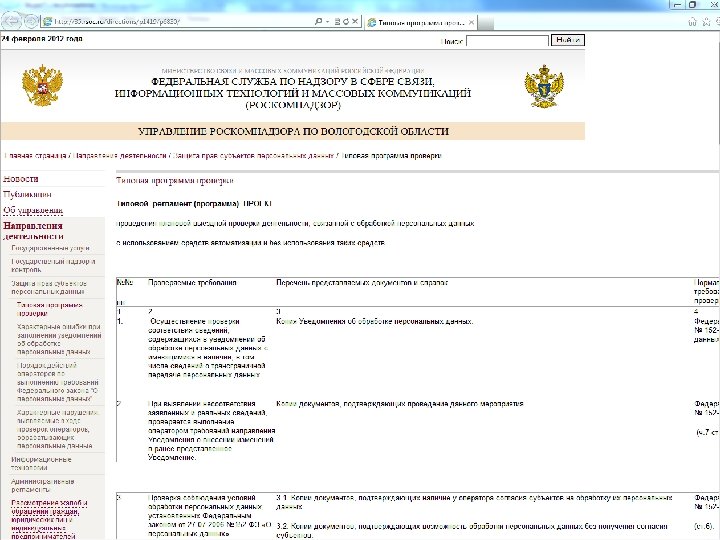This screenshot has width=720, height=540.
Task: Open Защита прав субъектов sidebar link
Action: (x=49, y=287)
